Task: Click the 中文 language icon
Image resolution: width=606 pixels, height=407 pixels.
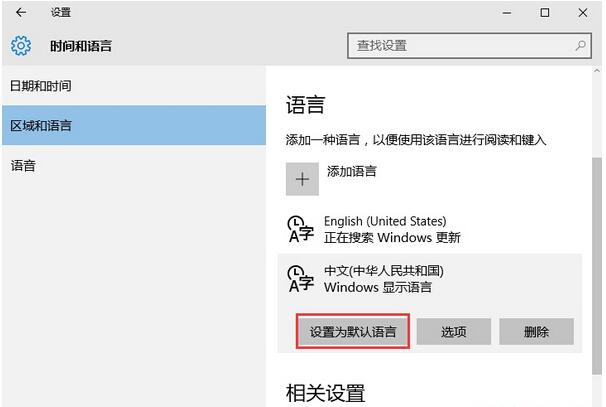Action: click(301, 279)
